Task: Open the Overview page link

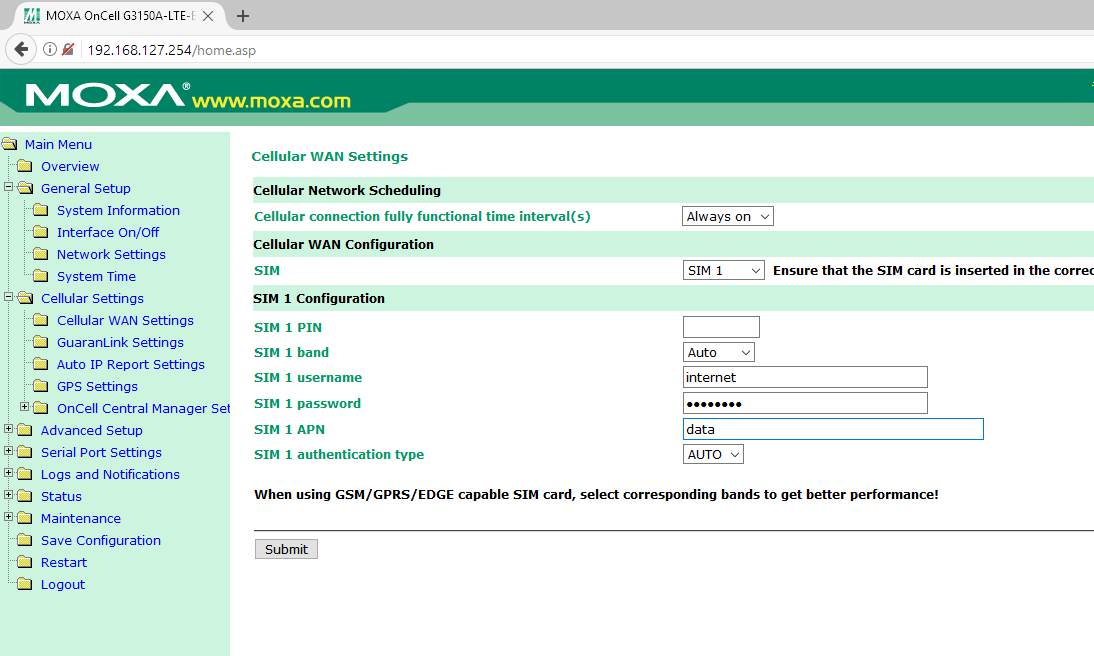Action: (70, 166)
